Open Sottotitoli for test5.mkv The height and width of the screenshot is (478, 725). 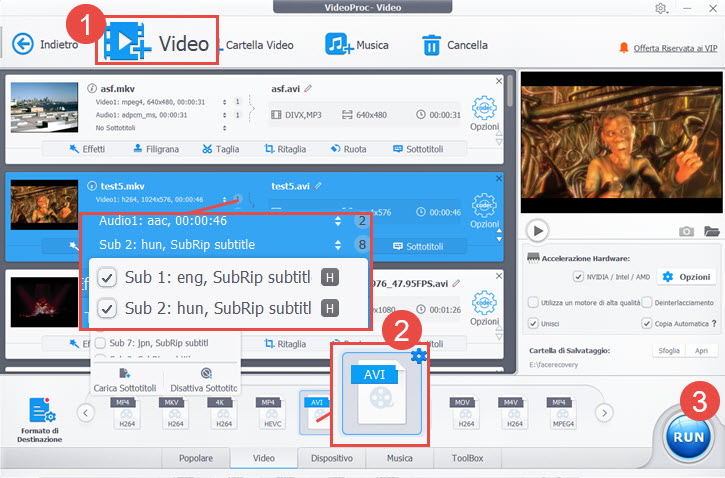(x=418, y=246)
